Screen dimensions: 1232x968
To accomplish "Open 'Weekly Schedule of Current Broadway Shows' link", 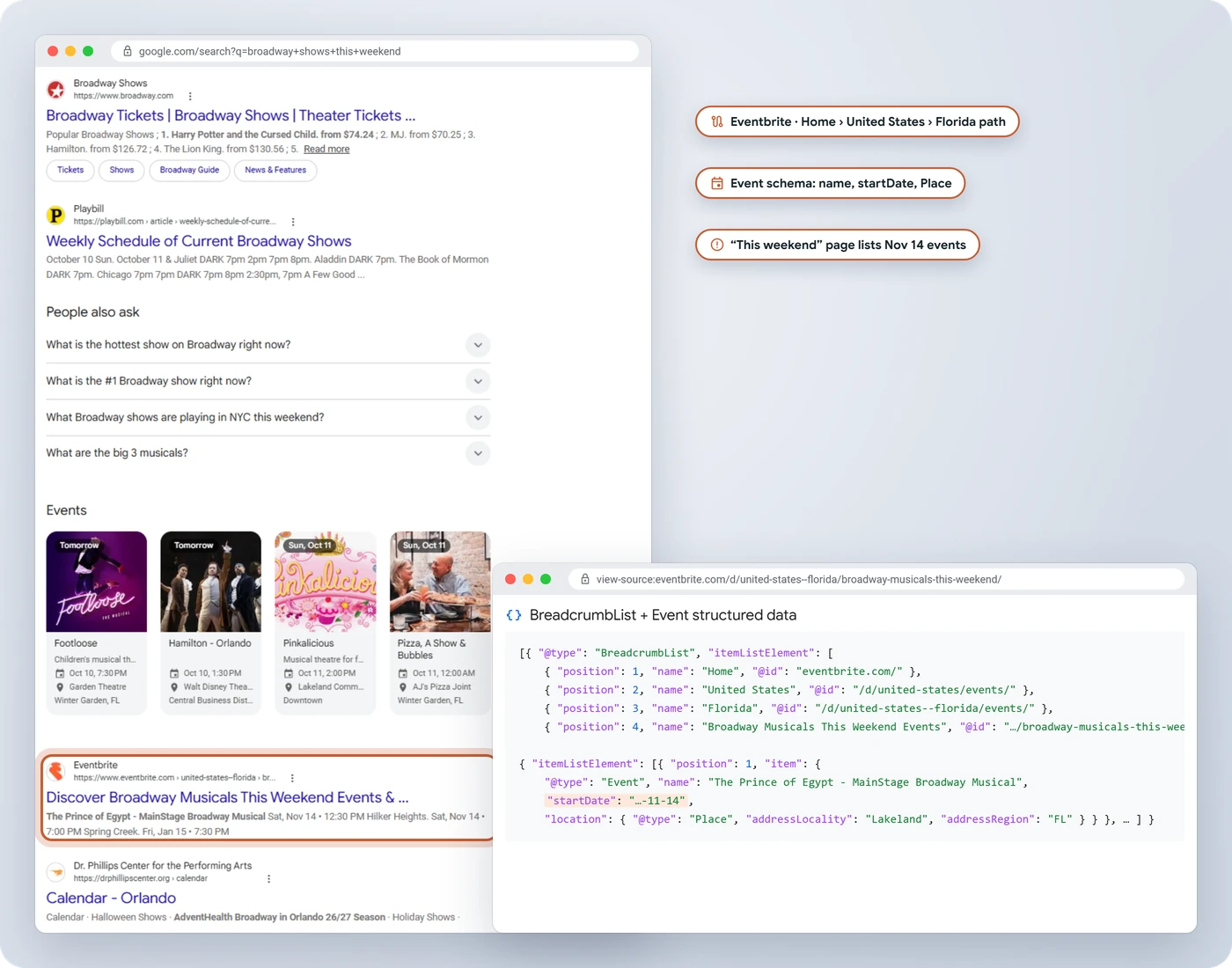I will click(199, 241).
